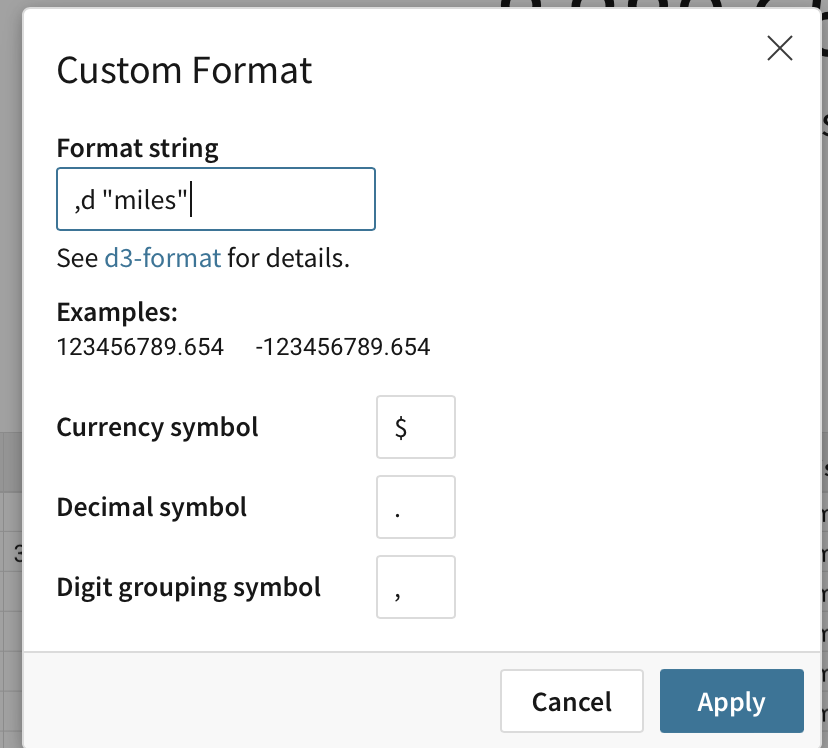Click the Format string label above the input
This screenshot has width=828, height=748.
(137, 147)
